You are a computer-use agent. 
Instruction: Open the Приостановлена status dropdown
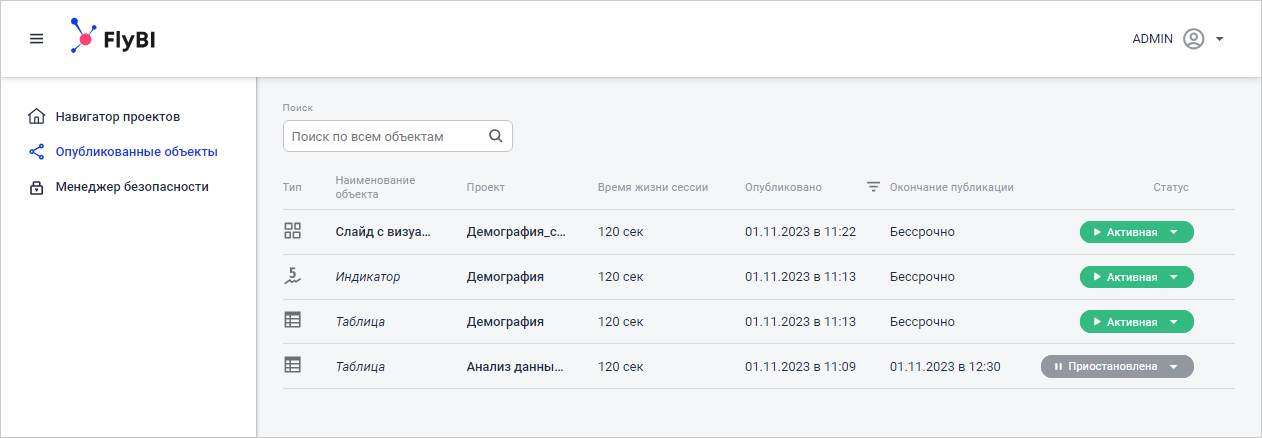click(1174, 367)
